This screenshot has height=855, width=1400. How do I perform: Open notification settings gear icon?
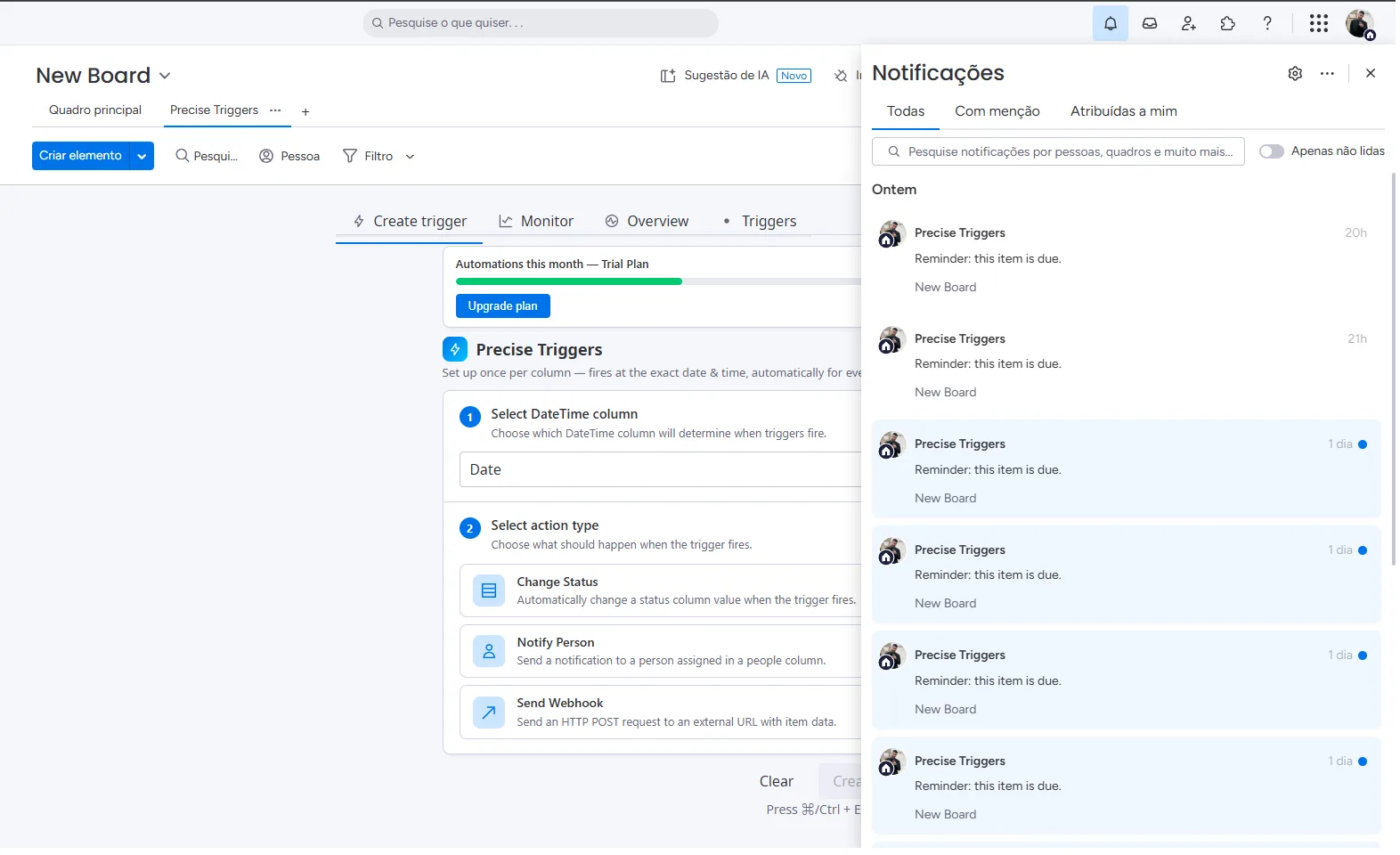(x=1295, y=73)
